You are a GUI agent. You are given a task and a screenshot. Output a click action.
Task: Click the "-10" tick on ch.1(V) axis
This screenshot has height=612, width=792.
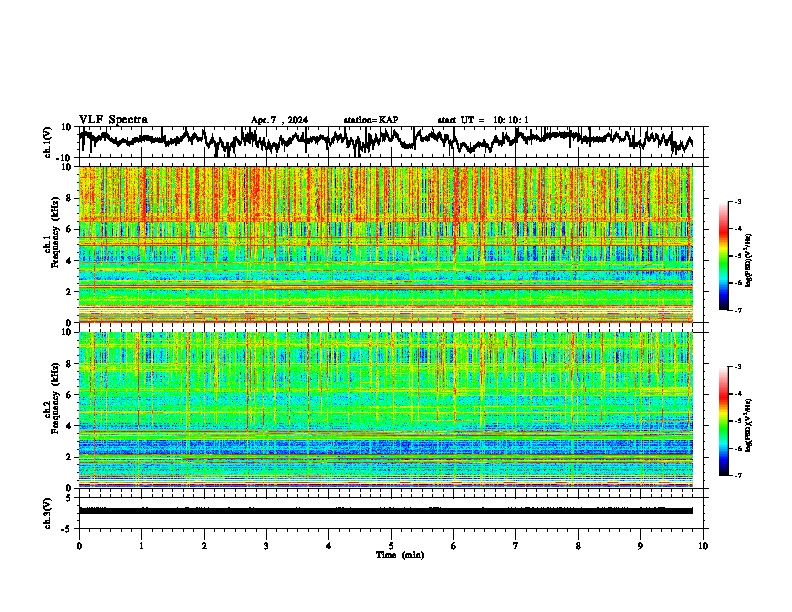[x=65, y=158]
